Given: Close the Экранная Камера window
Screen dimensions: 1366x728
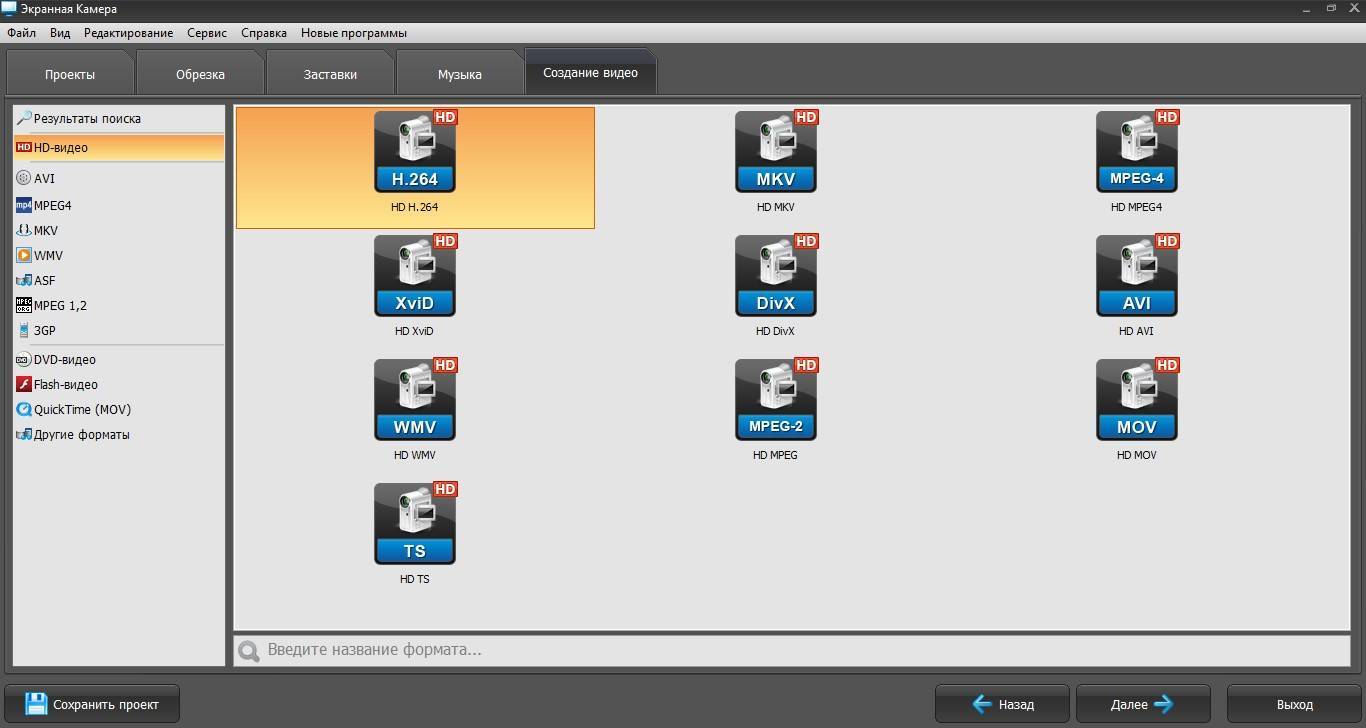Looking at the screenshot, I should [1353, 8].
